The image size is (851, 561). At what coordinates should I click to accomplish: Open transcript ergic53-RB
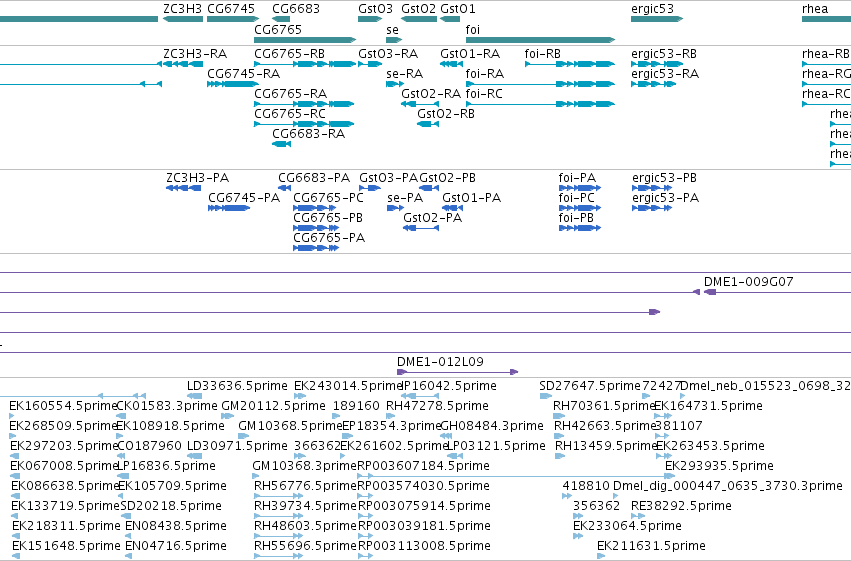[x=657, y=64]
